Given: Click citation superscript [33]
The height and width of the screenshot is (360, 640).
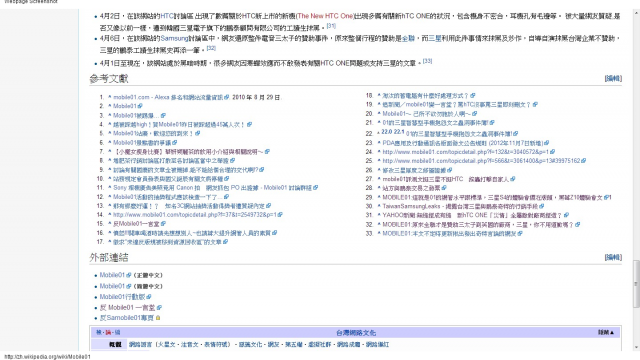Looking at the screenshot, I should point(427,61).
